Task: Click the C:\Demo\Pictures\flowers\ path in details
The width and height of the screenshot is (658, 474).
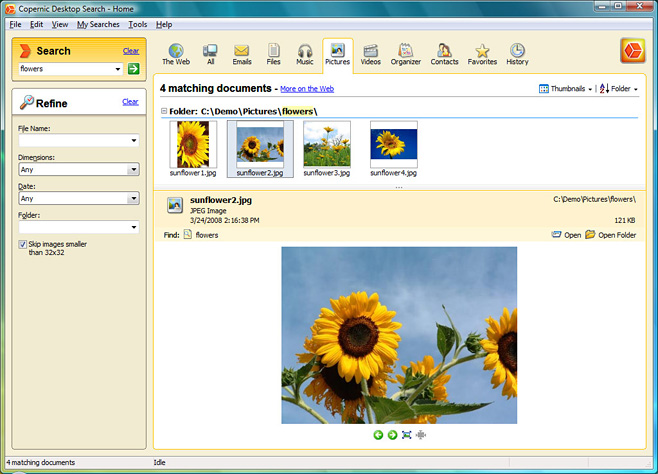Action: tap(594, 199)
